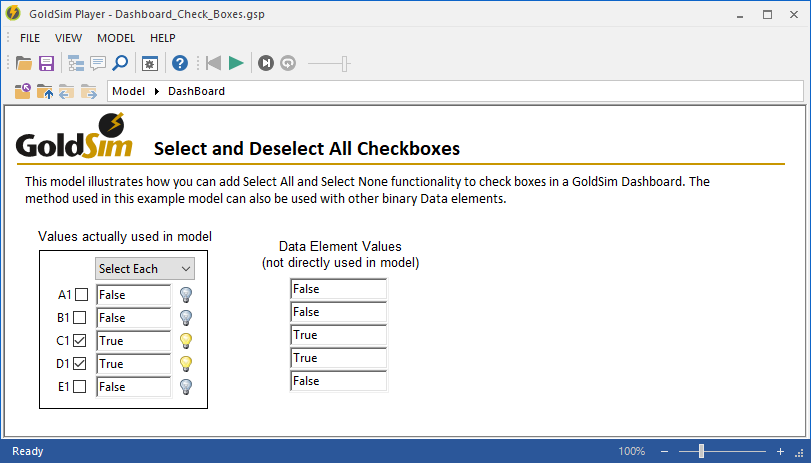811x463 pixels.
Task: Adjust the status bar zoom slider
Action: pyautogui.click(x=701, y=451)
